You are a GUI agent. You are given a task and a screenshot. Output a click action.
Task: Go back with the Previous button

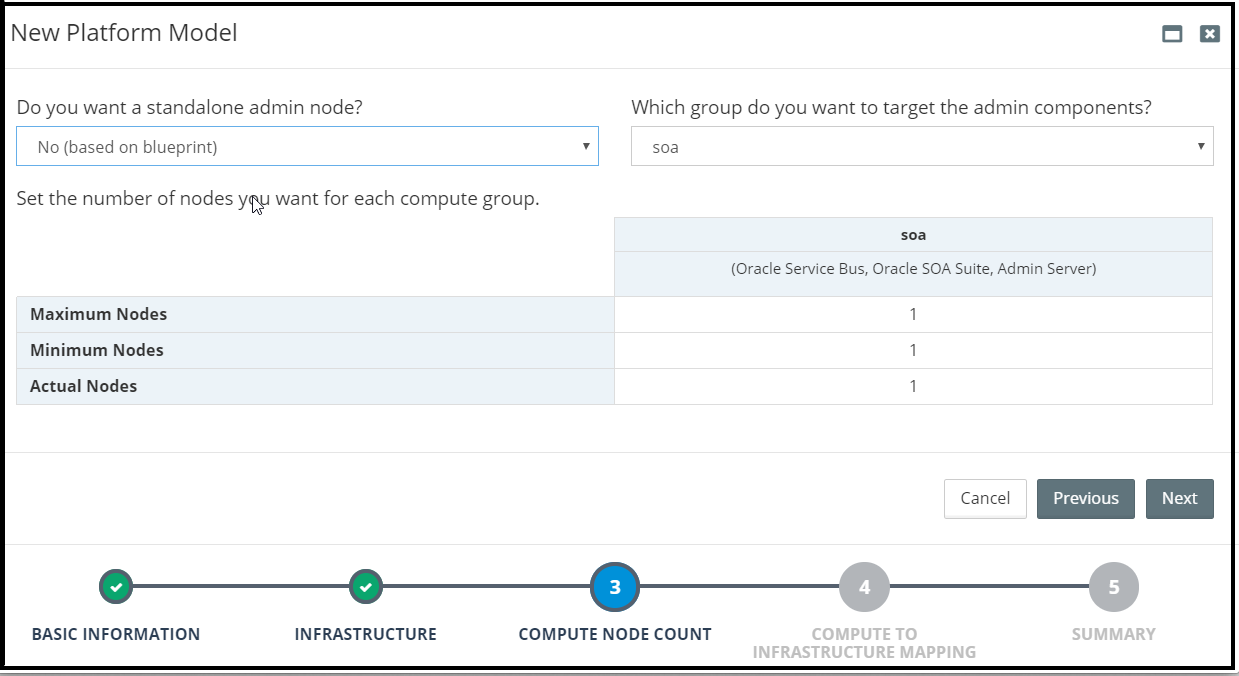pyautogui.click(x=1085, y=498)
